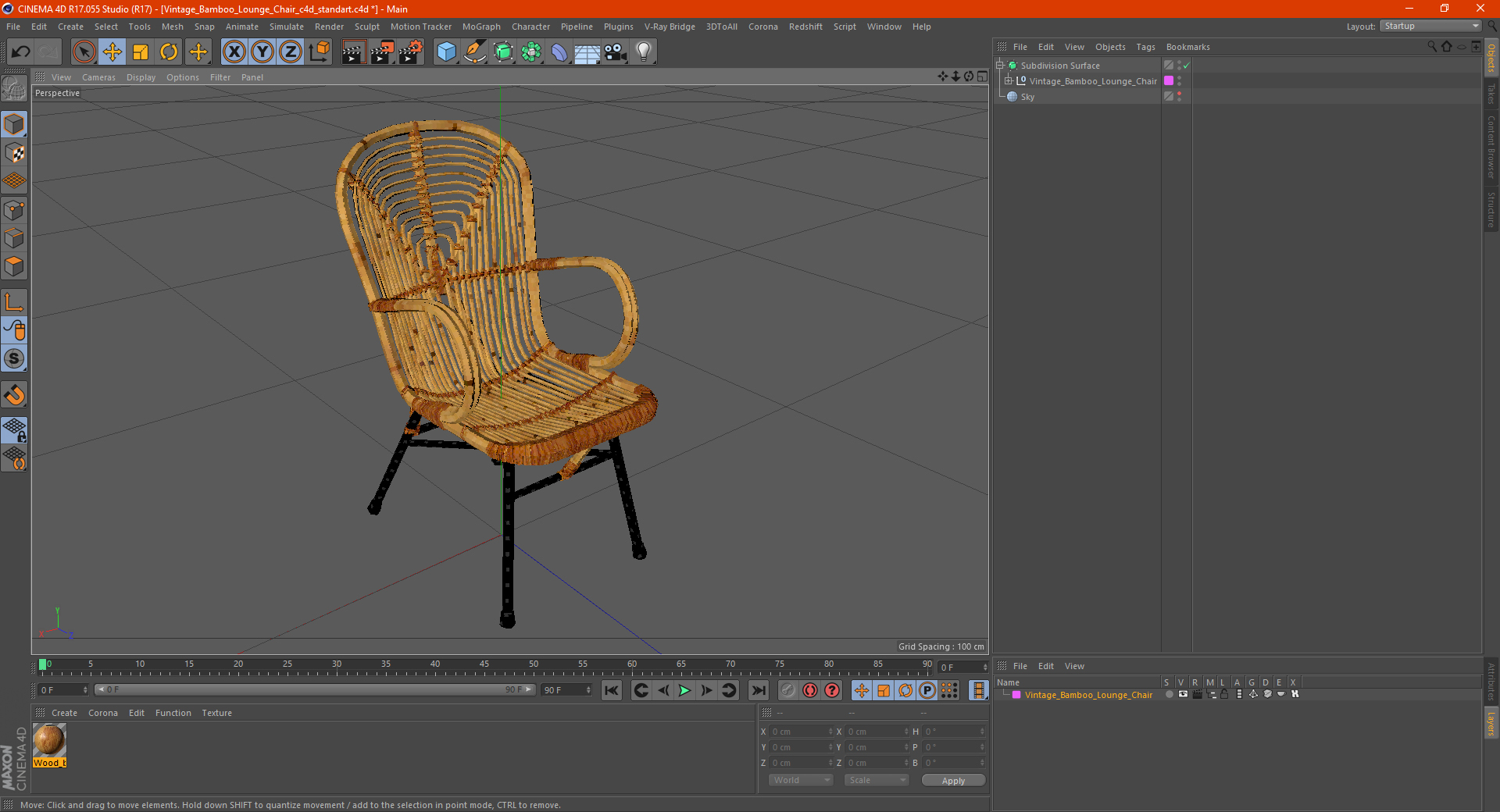1500x812 pixels.
Task: Click pink layer swatch of chair object
Action: click(1169, 81)
